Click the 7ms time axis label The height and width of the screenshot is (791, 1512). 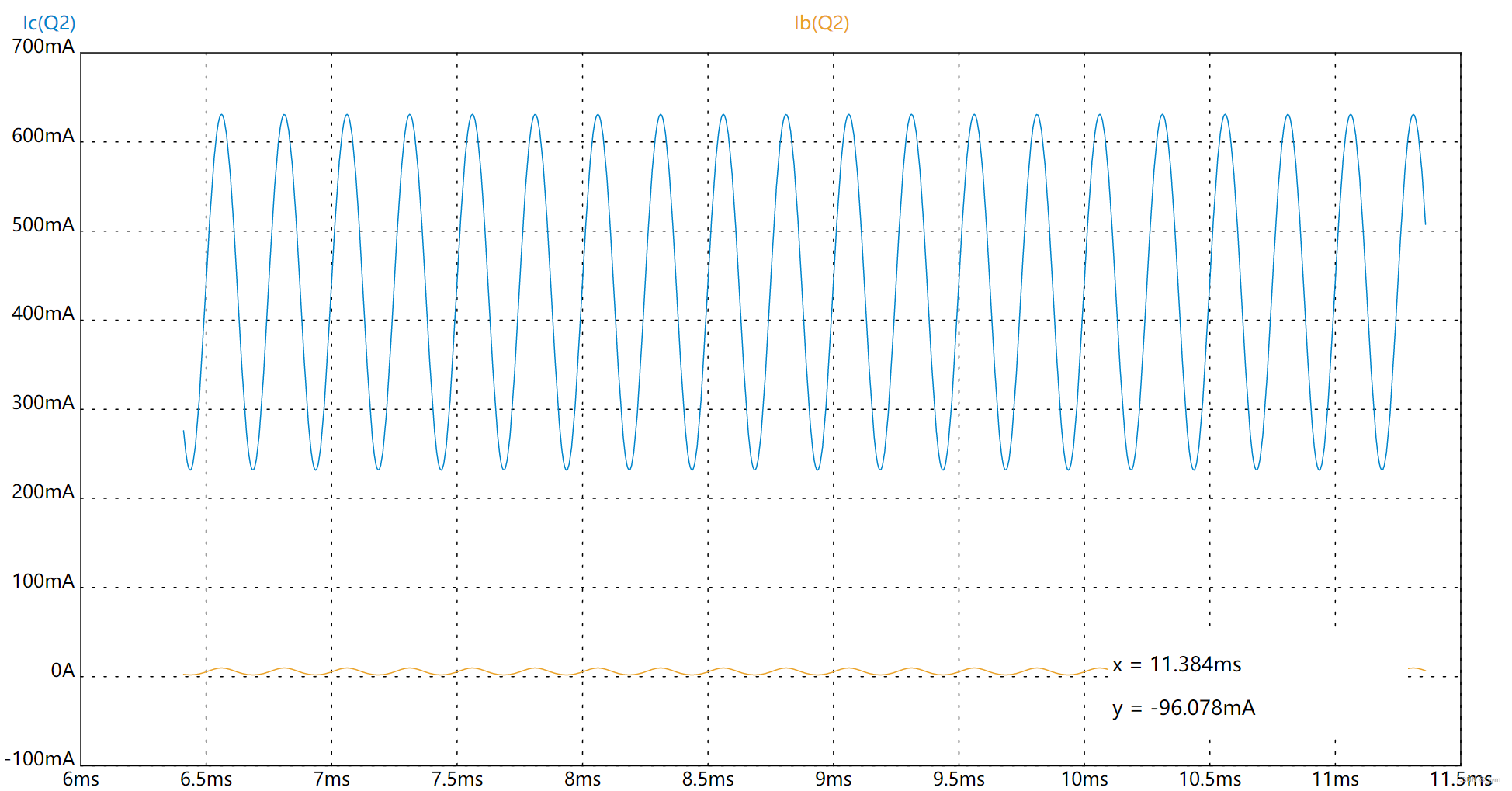[331, 779]
